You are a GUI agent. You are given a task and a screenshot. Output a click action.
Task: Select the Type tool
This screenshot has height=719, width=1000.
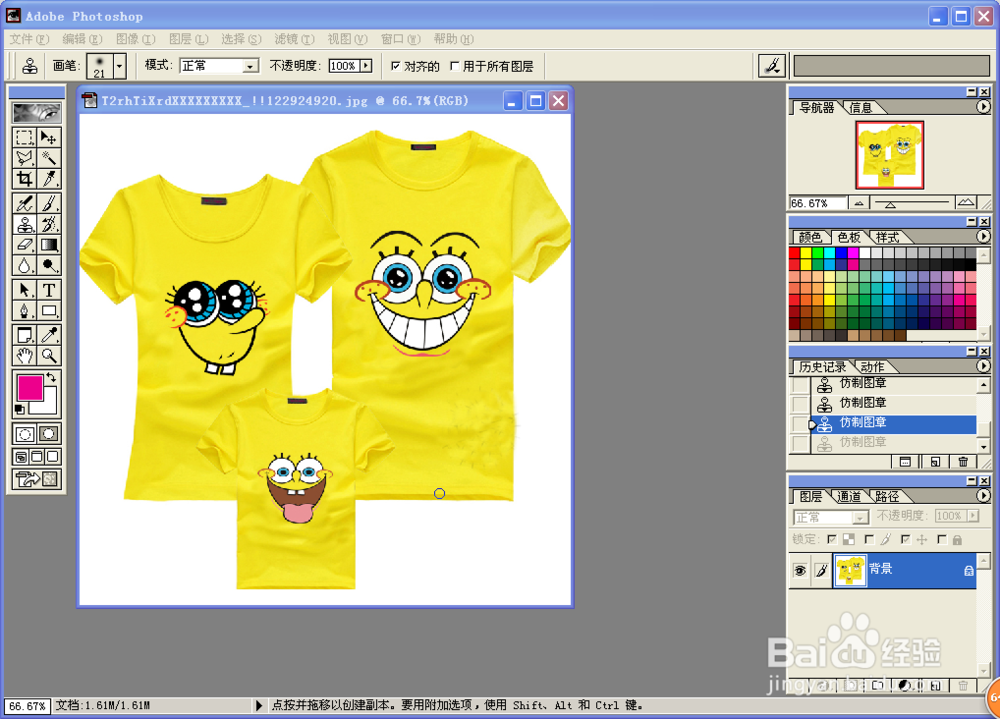48,290
